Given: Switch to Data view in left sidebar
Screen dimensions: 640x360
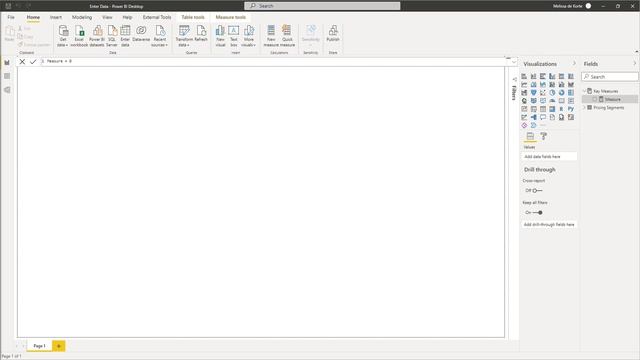Looking at the screenshot, I should tap(7, 76).
